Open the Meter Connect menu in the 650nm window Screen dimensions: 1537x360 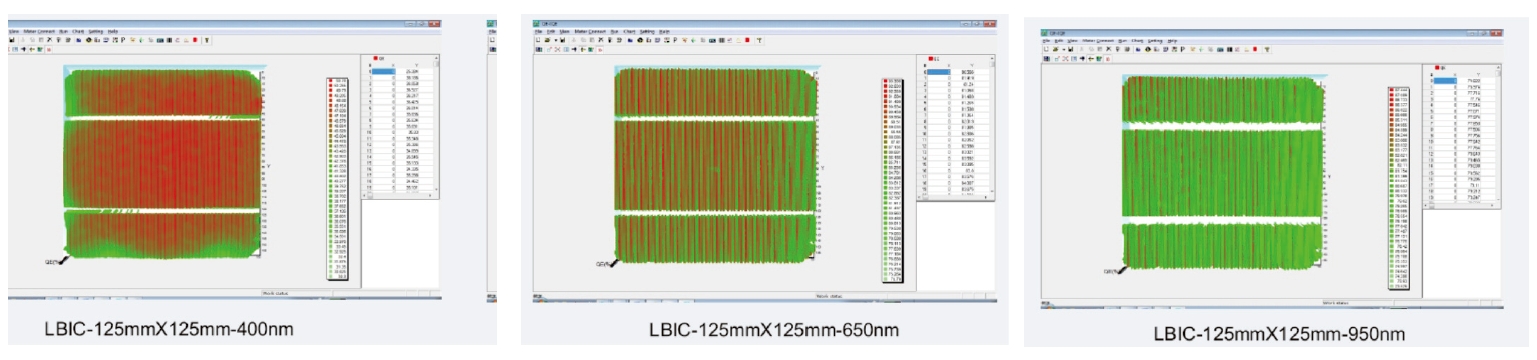pyautogui.click(x=590, y=32)
